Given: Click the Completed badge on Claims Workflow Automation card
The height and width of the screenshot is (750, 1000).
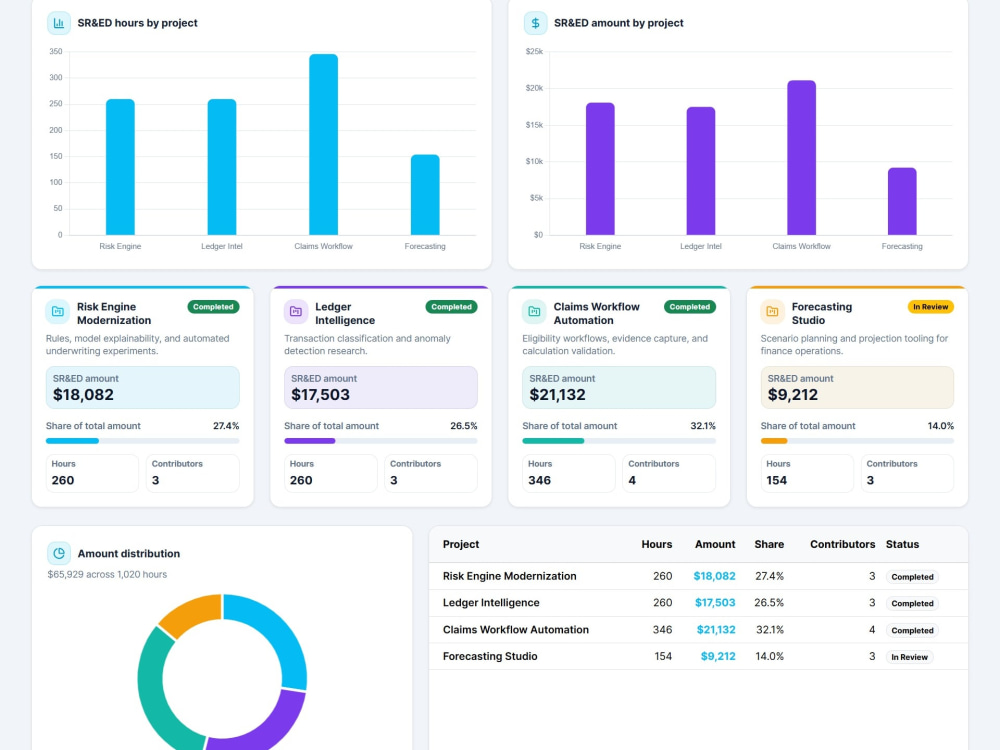Looking at the screenshot, I should point(690,307).
